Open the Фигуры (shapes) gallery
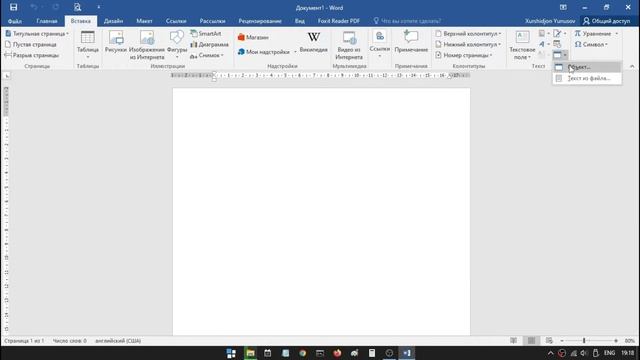640x360 pixels. (x=177, y=44)
